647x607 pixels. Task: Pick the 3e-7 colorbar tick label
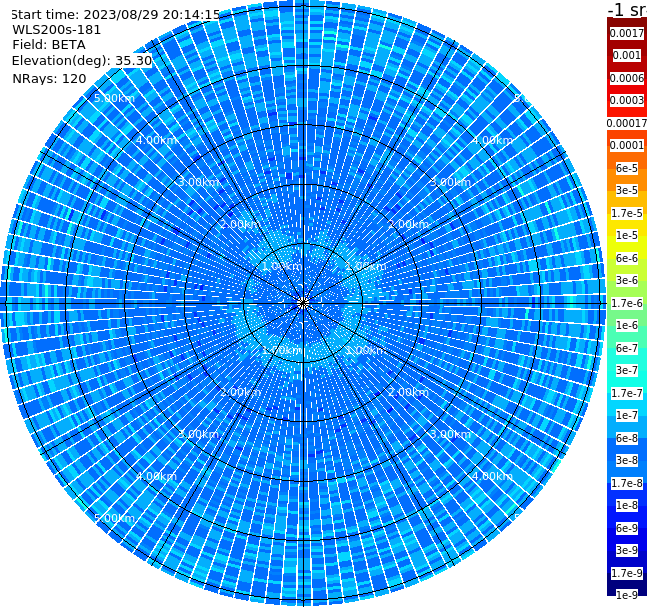[x=627, y=370]
